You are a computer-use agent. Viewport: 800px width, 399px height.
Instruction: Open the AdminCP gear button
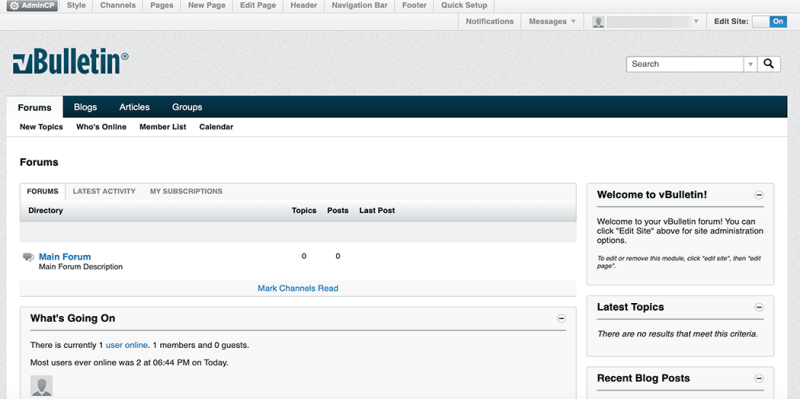click(32, 6)
